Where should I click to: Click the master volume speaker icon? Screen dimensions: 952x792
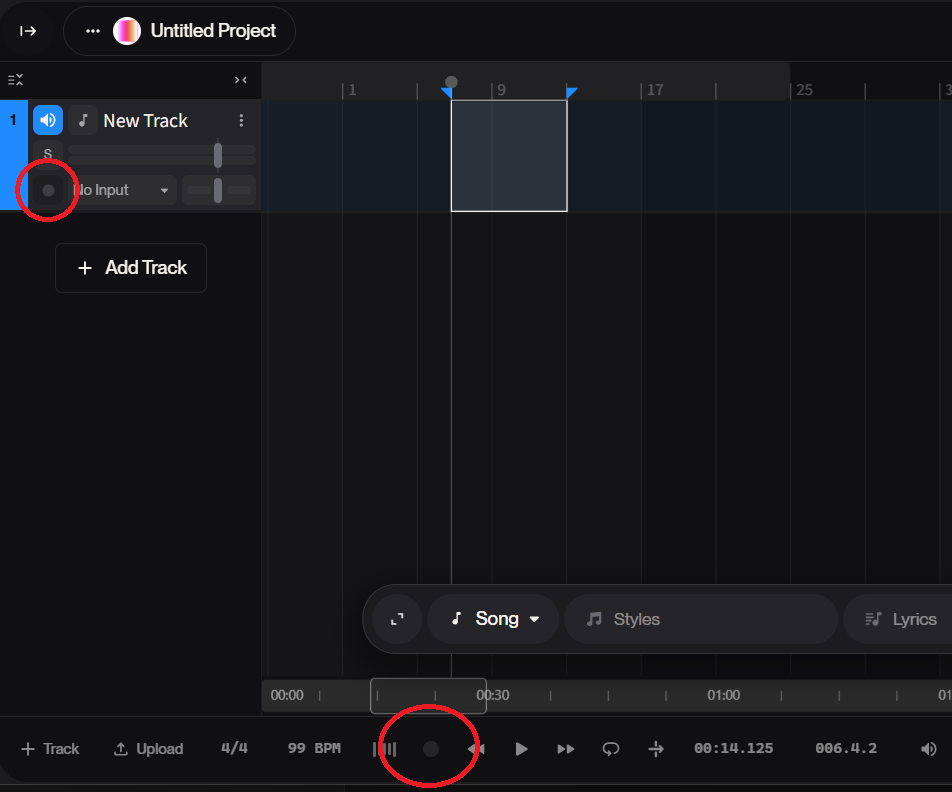tap(928, 749)
